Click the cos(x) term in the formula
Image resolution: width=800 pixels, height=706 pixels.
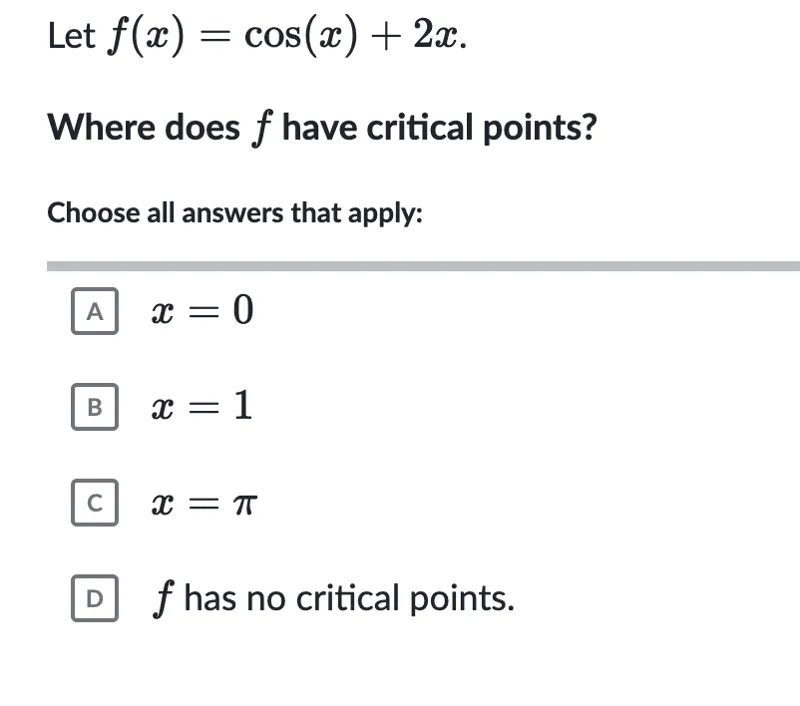[301, 37]
